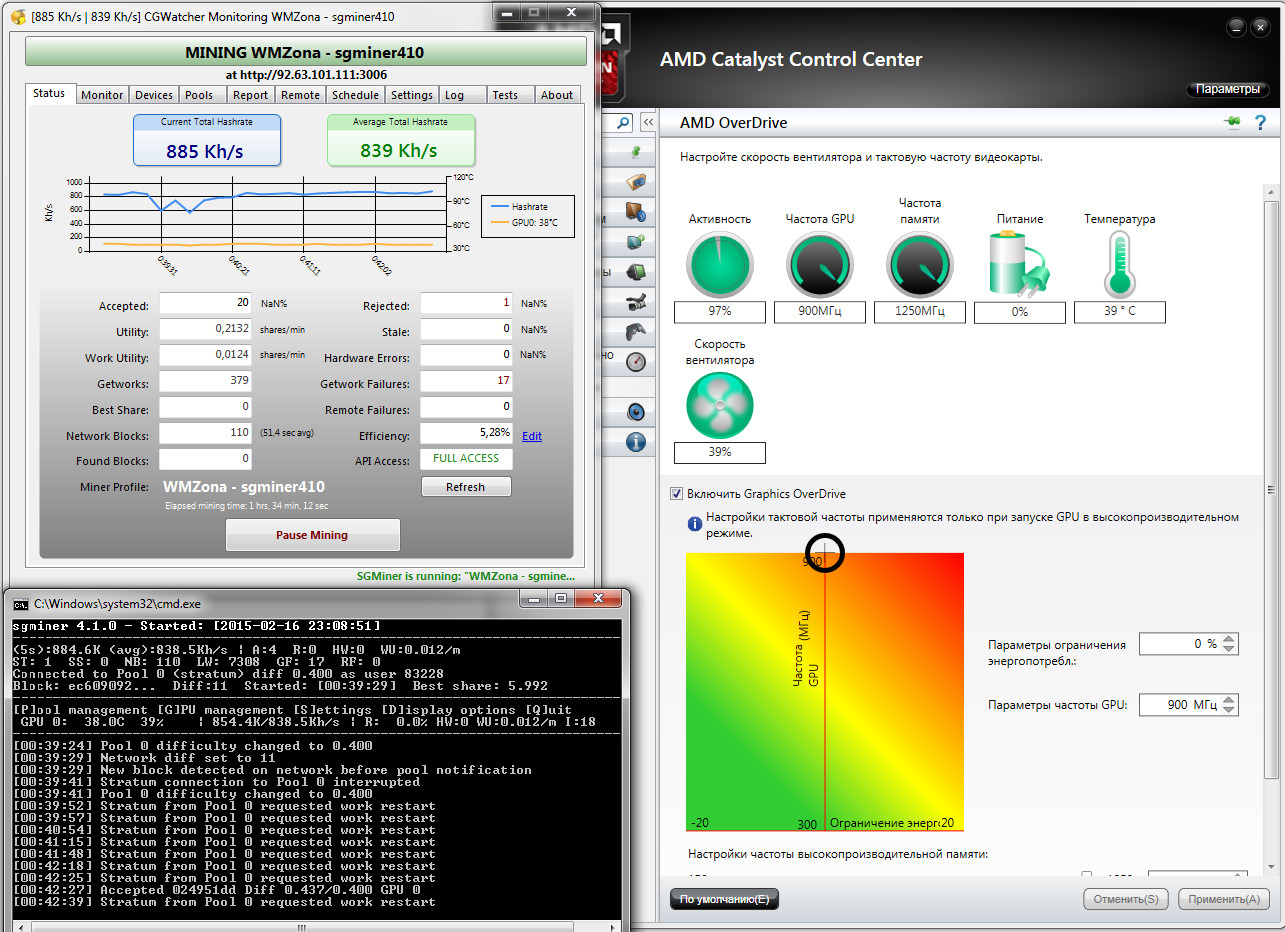Switch to the Monitor tab
The image size is (1285, 932).
click(102, 95)
